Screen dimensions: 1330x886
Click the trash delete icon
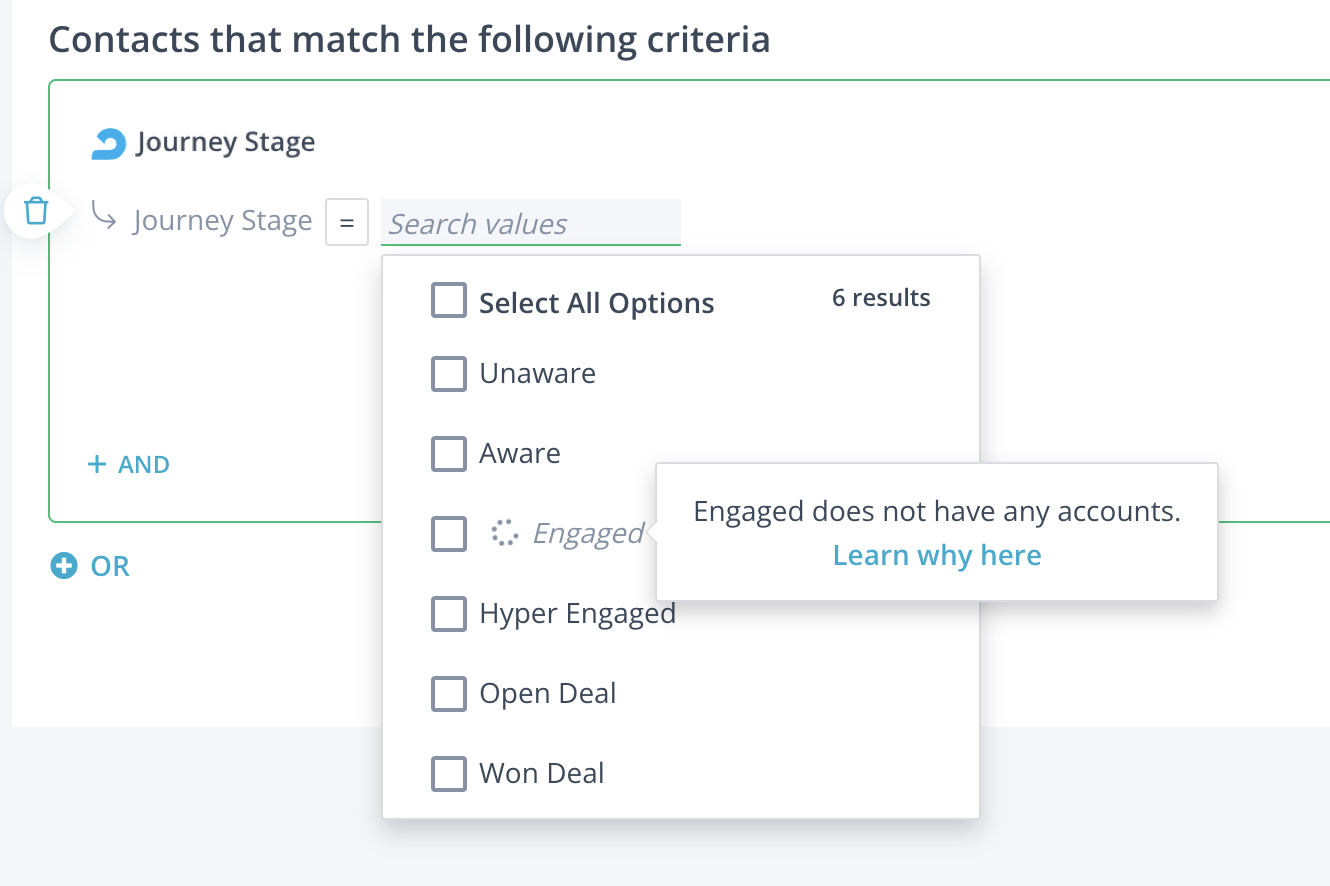click(x=36, y=211)
